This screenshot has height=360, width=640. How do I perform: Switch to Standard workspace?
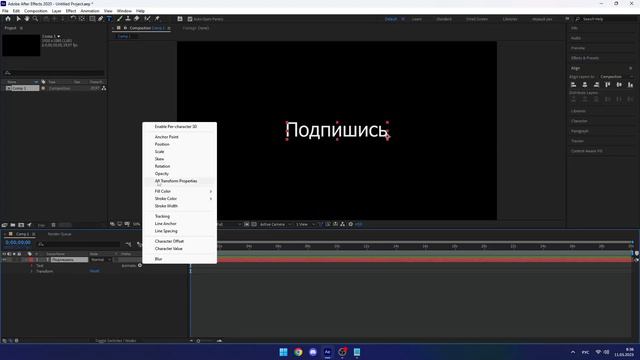point(444,19)
